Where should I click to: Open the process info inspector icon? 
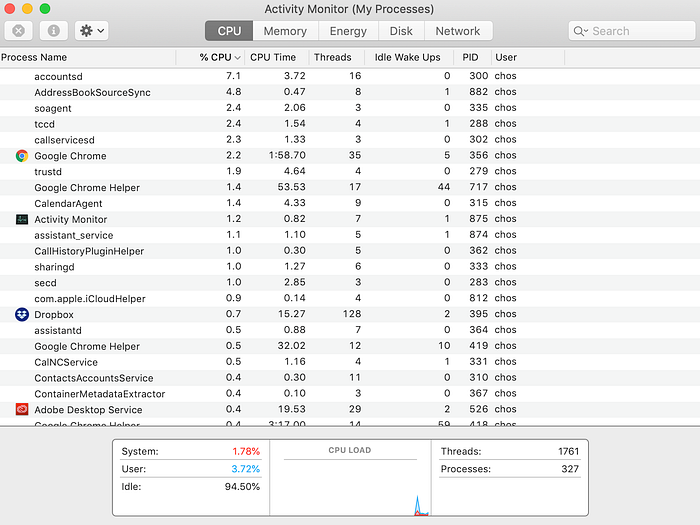point(54,31)
